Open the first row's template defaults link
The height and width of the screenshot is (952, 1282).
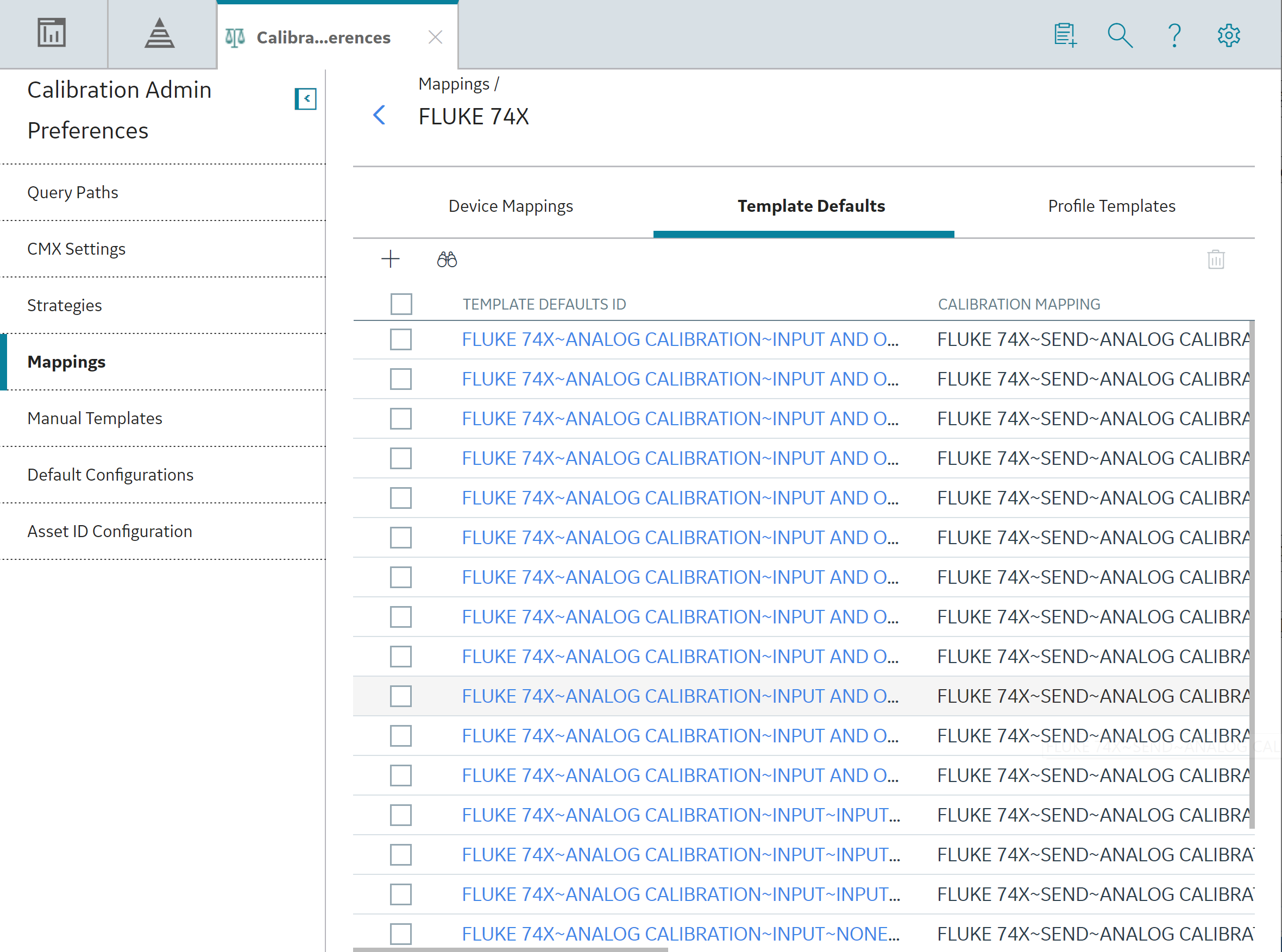point(680,340)
